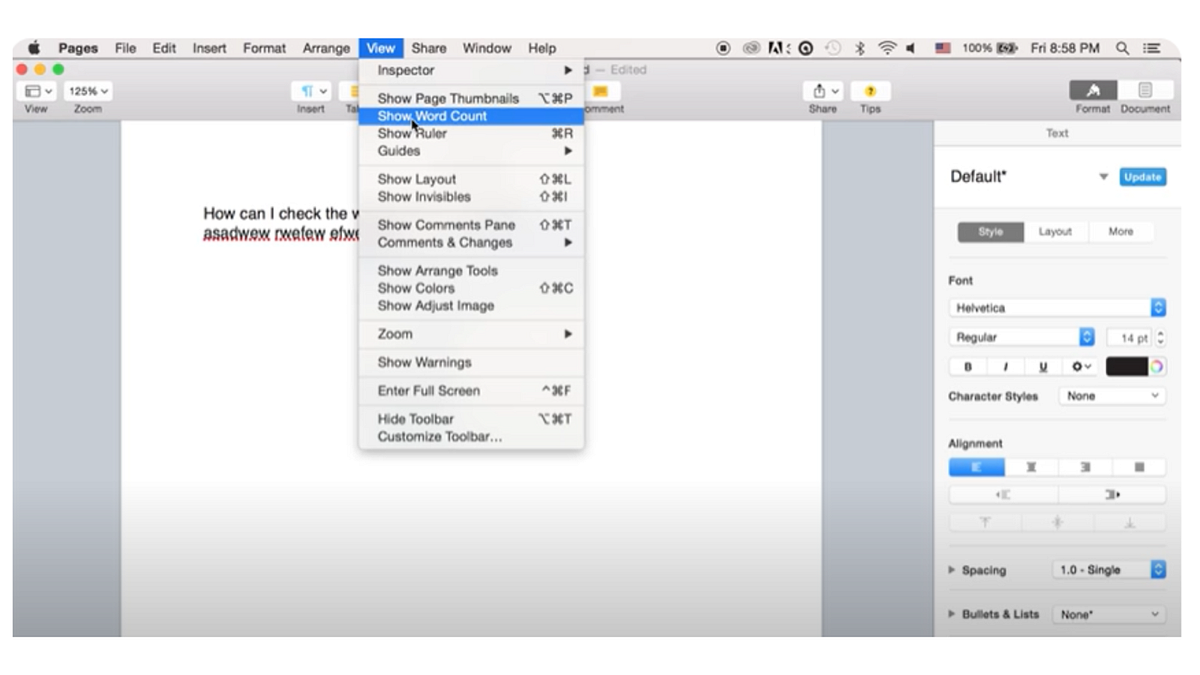Screen dimensions: 1200x675
Task: Click the Share icon in the toolbar
Action: click(820, 90)
